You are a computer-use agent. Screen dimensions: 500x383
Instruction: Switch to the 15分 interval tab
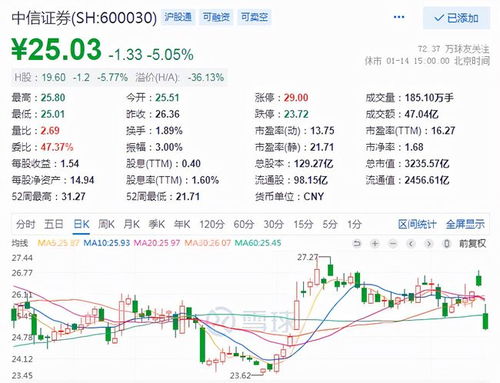[303, 224]
